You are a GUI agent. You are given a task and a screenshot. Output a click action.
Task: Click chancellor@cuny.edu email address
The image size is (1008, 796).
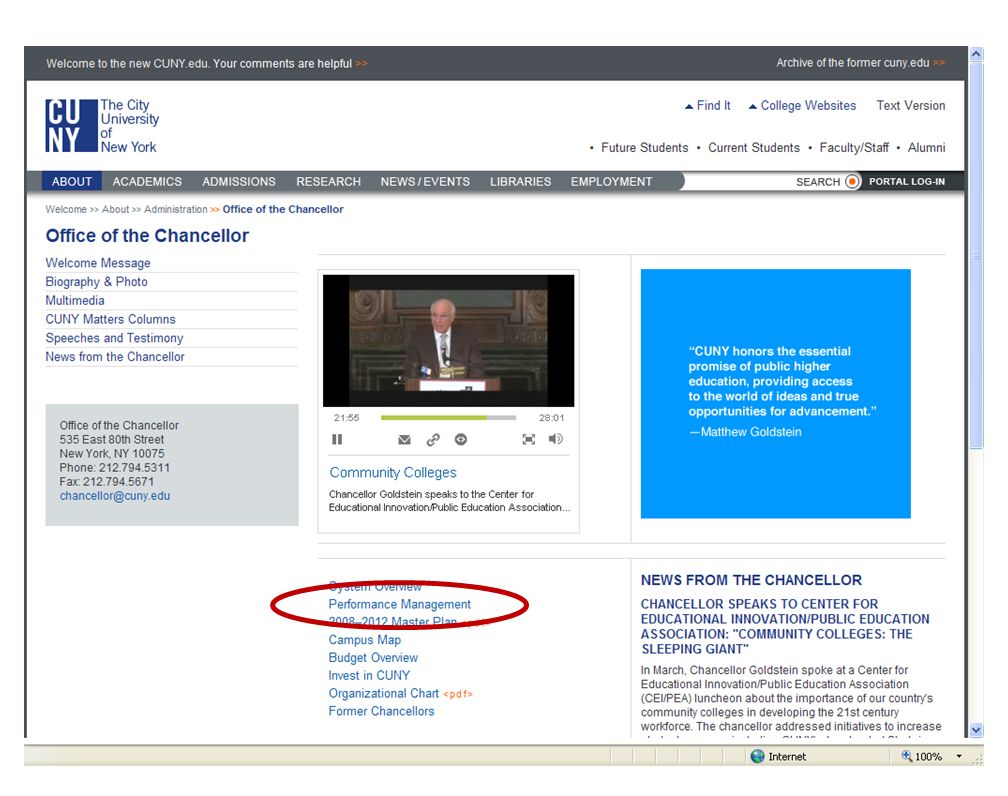pyautogui.click(x=115, y=496)
